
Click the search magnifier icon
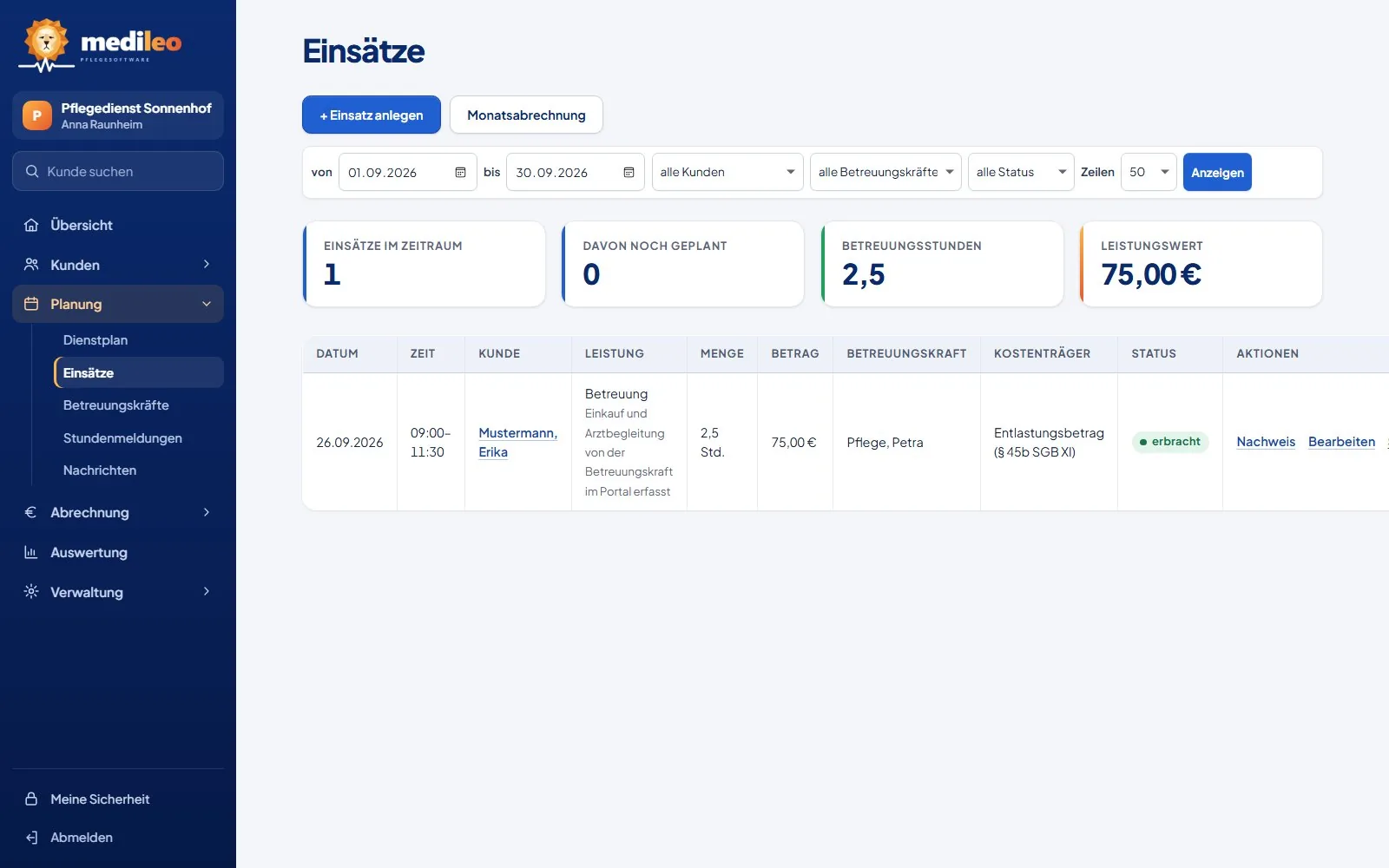[x=32, y=172]
